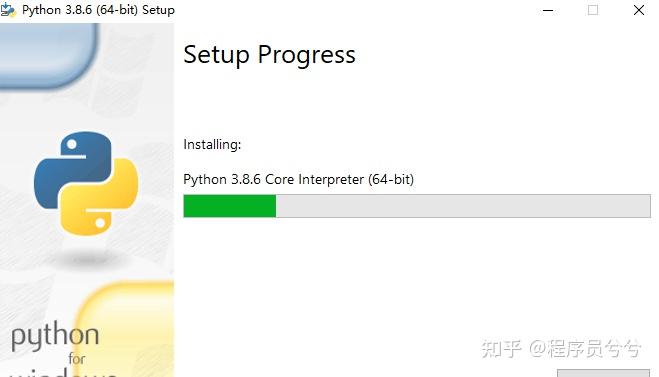659x377 pixels.
Task: Click the green filled part of progress bar
Action: pos(230,206)
